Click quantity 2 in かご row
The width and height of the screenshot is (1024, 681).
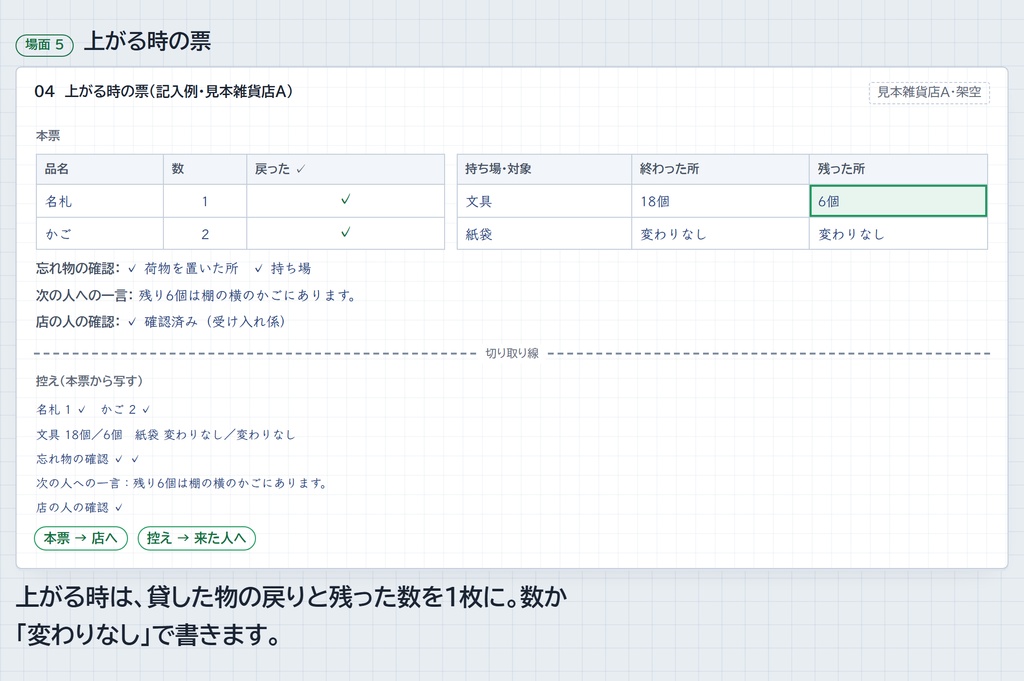(205, 234)
